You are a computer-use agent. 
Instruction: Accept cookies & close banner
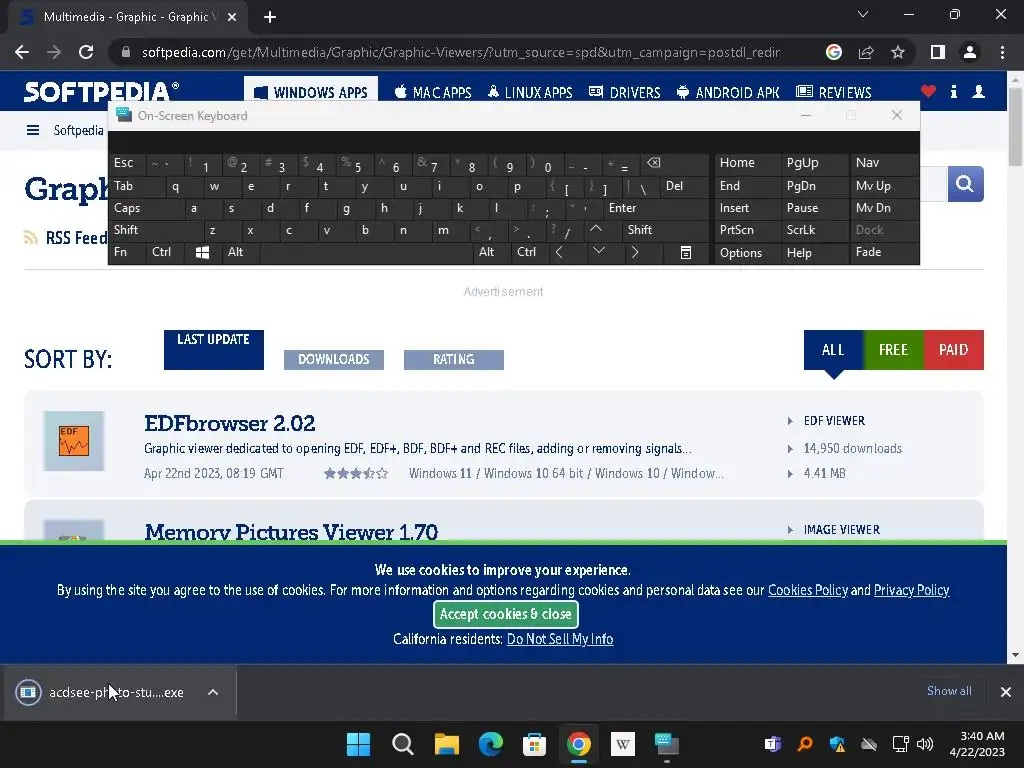[x=505, y=614]
